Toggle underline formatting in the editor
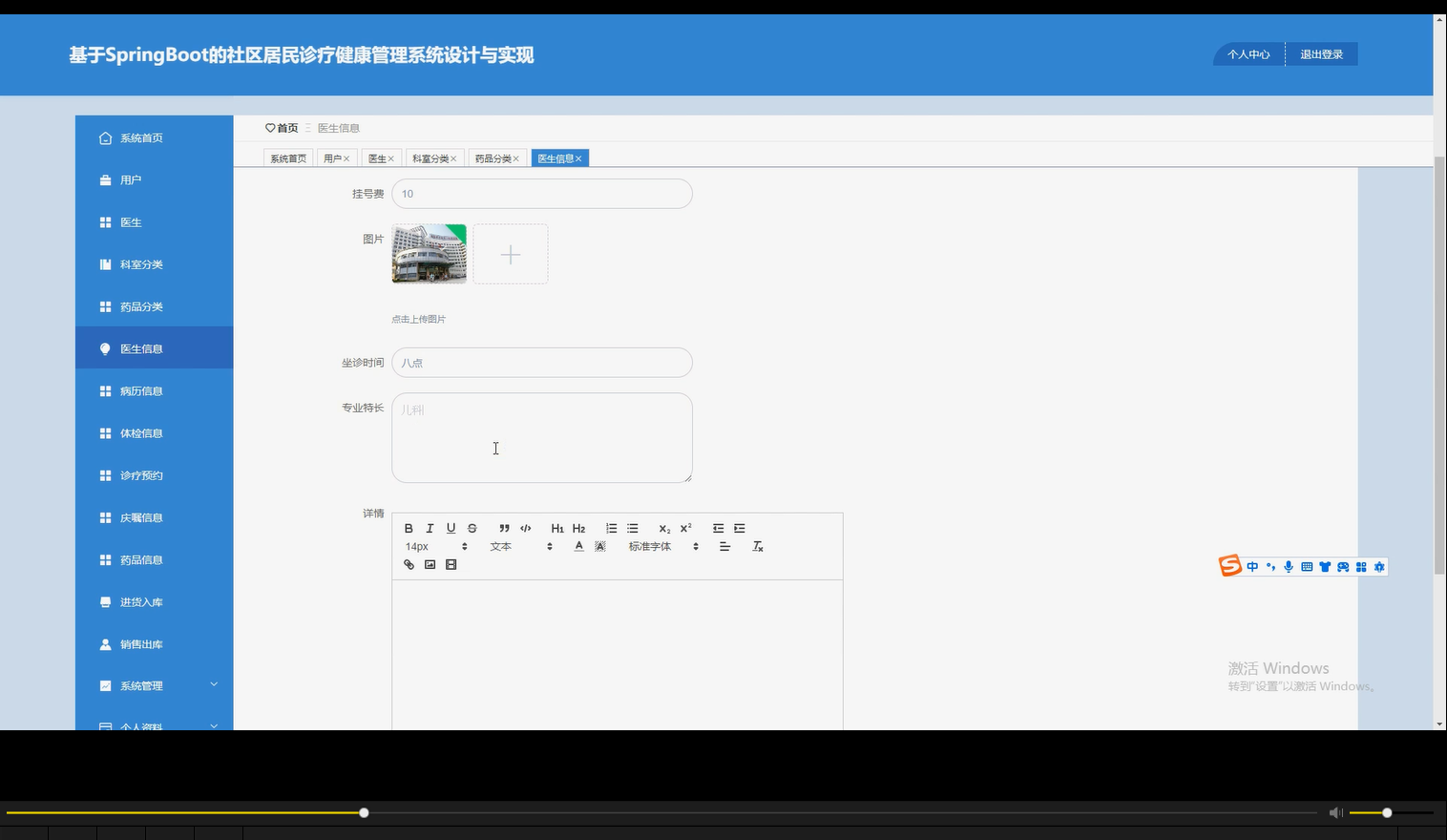1447x840 pixels. 451,528
